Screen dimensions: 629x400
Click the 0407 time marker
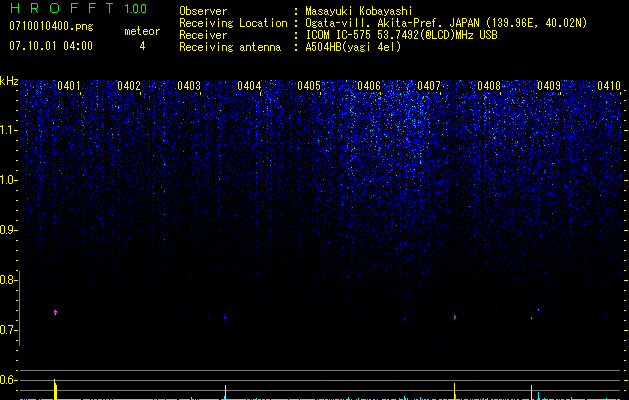click(x=429, y=86)
